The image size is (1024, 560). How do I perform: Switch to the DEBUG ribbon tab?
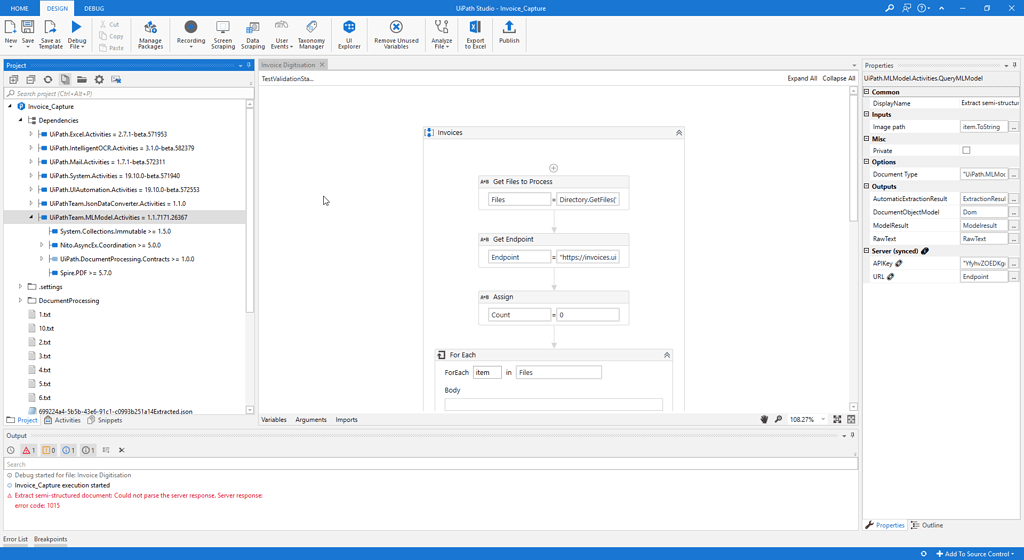click(94, 8)
